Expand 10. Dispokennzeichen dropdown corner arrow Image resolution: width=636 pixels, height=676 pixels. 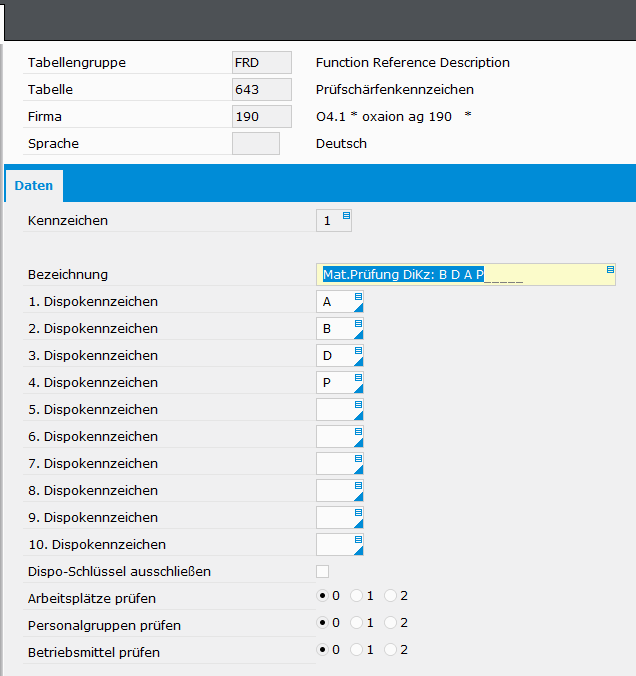(359, 551)
